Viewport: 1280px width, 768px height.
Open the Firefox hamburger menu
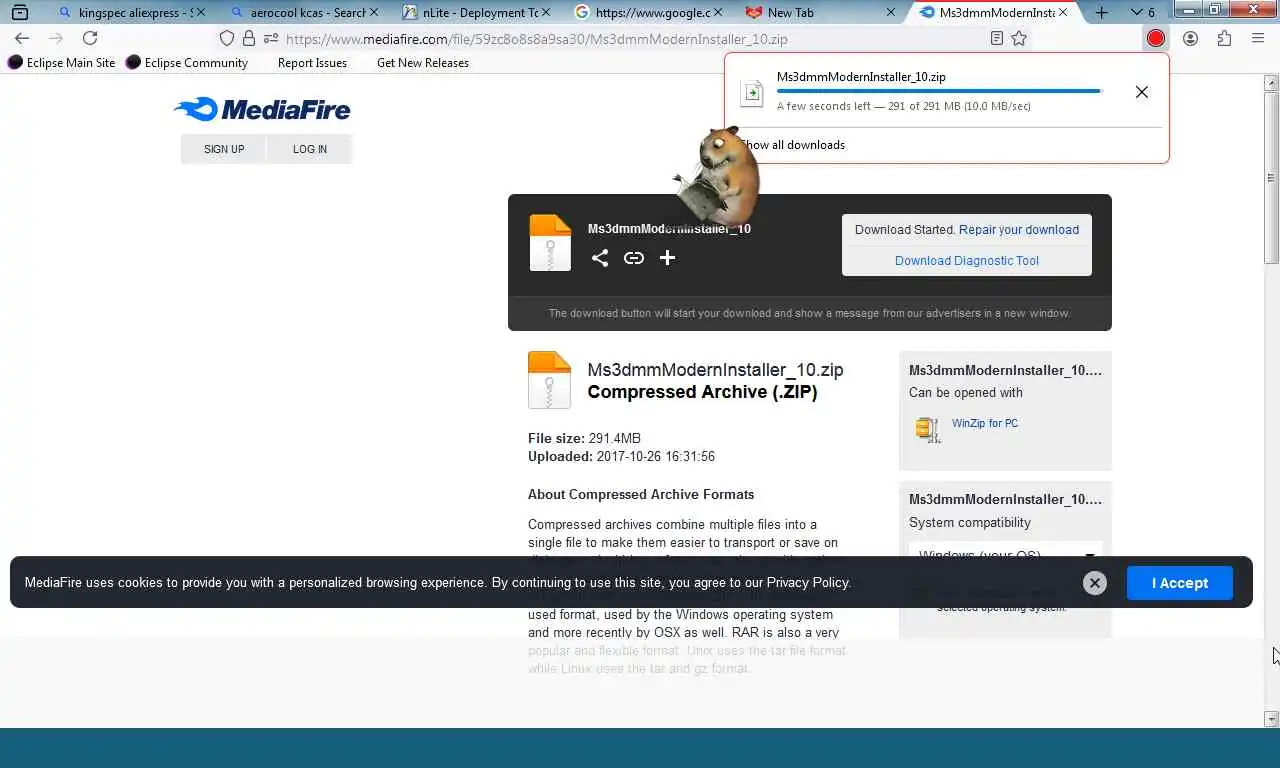[1258, 38]
